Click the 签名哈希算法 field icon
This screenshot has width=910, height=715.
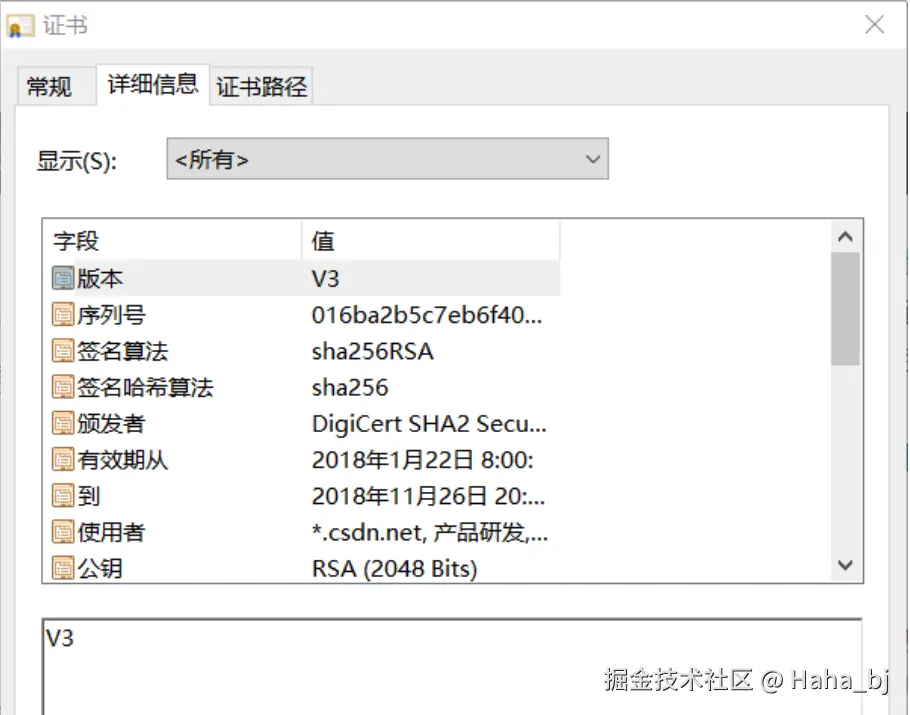(62, 387)
